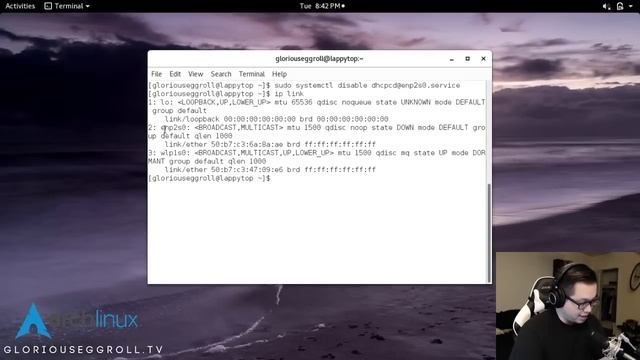Open the File menu in the terminal
The image size is (640, 360).
pyautogui.click(x=156, y=74)
